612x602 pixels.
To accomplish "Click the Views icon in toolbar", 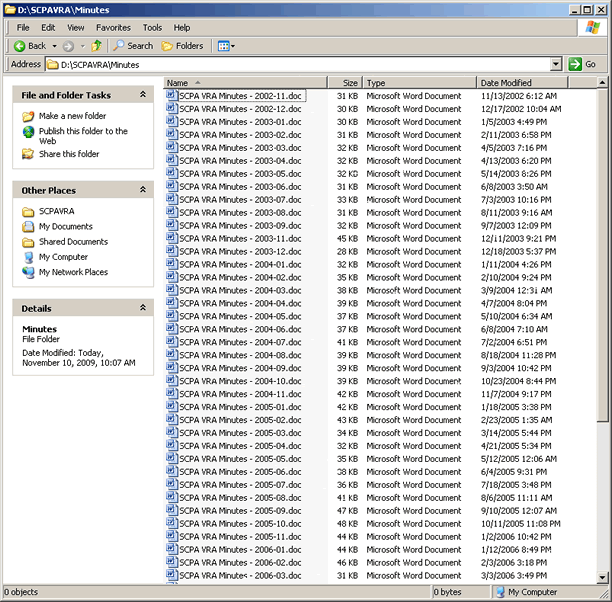I will (x=223, y=46).
